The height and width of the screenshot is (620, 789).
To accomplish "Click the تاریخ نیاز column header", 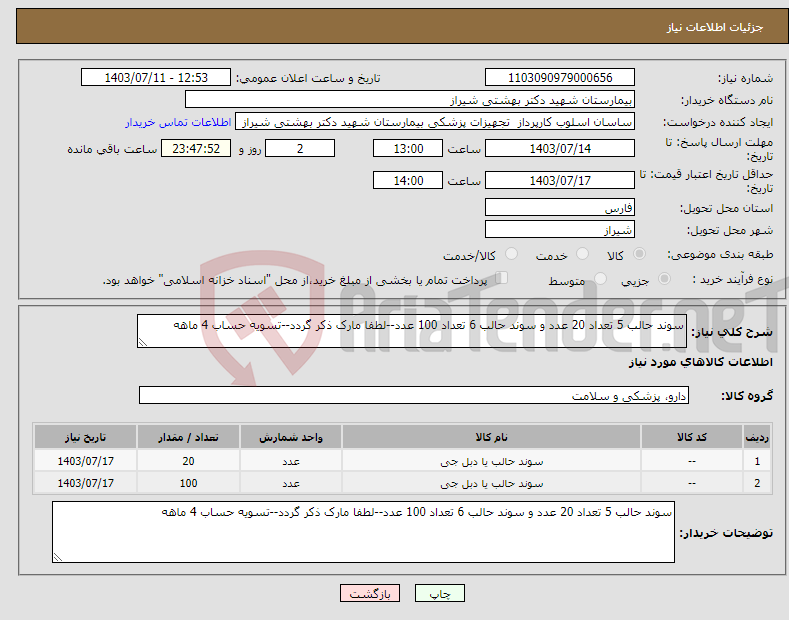I will point(85,437).
